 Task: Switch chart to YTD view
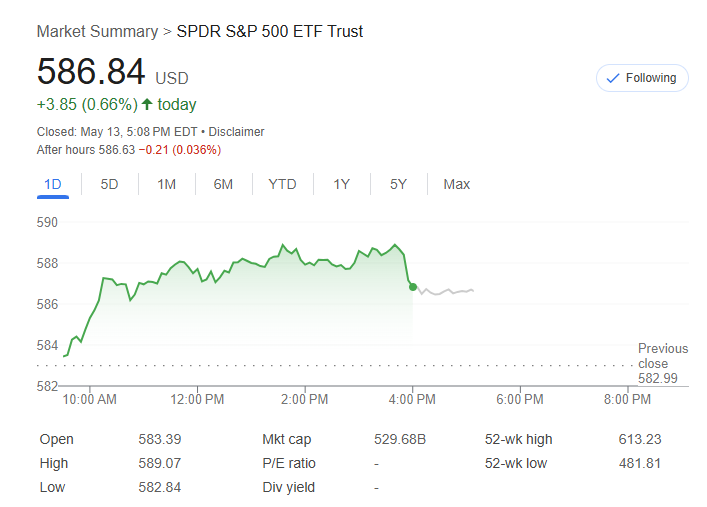(282, 184)
